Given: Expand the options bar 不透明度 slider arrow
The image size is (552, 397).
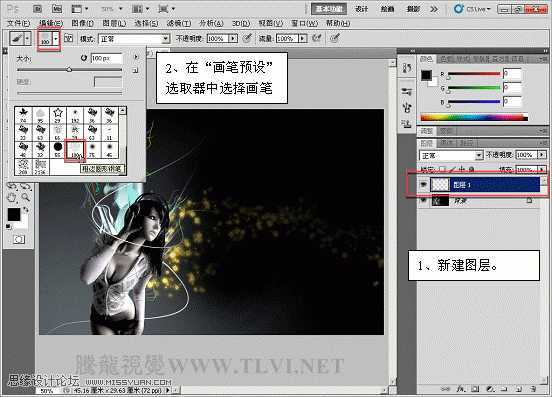Looking at the screenshot, I should coord(233,38).
